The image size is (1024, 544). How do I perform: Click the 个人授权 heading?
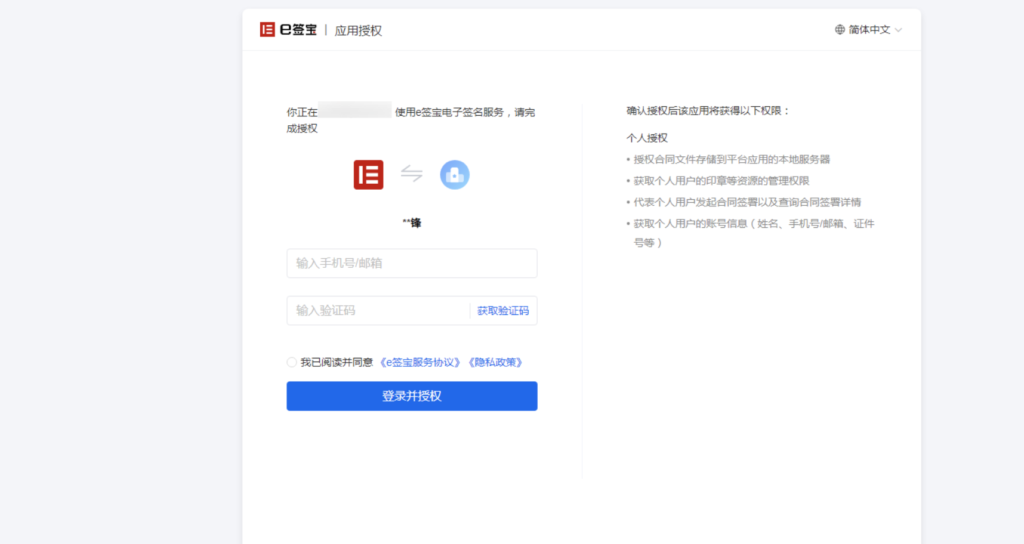[647, 138]
